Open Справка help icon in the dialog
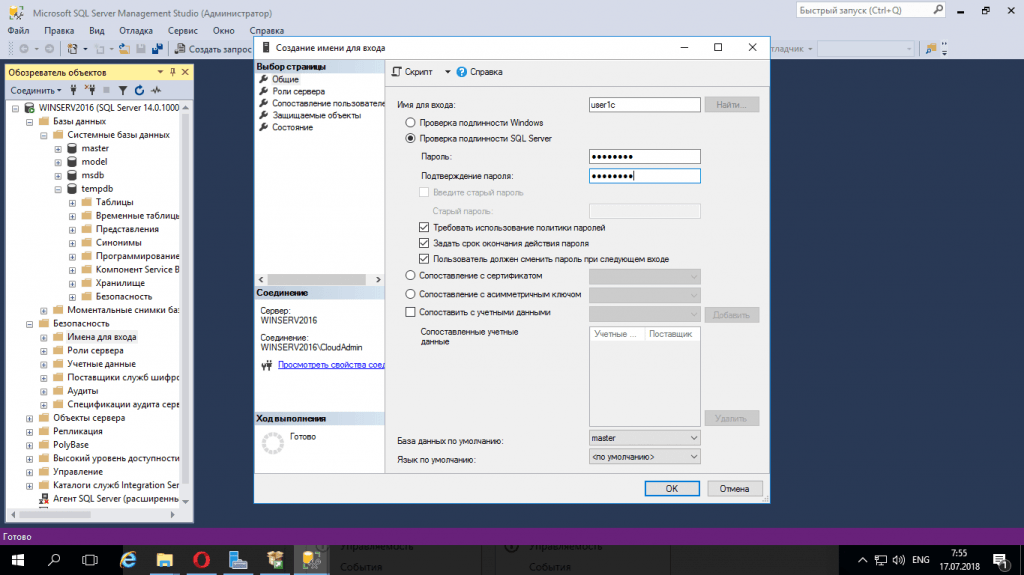Viewport: 1024px width, 575px height. click(x=462, y=72)
